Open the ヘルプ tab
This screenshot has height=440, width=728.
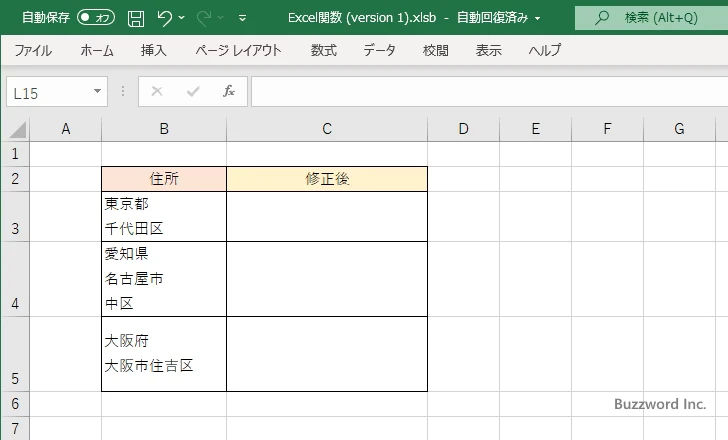(545, 50)
